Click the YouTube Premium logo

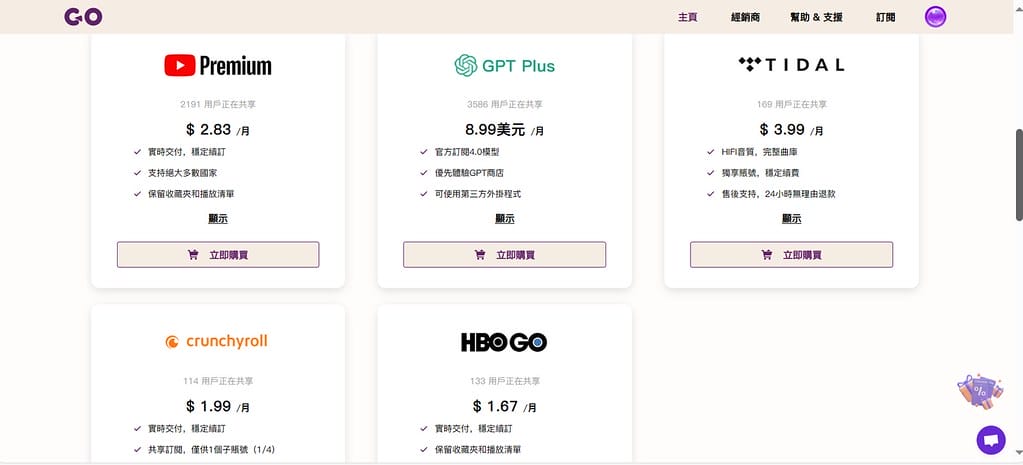tap(218, 66)
